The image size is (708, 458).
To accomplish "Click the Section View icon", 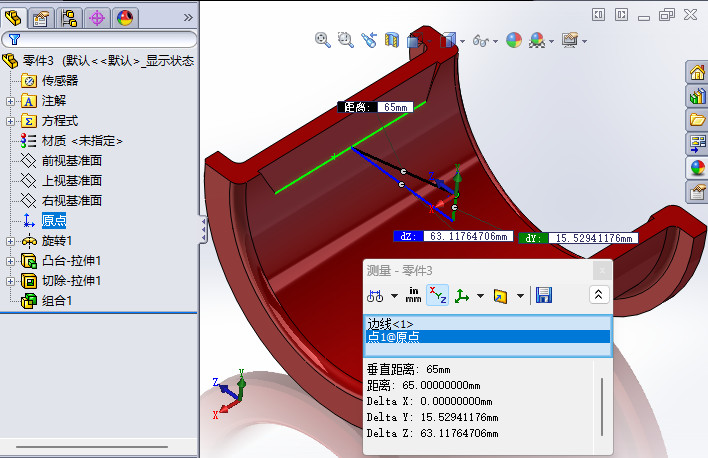I will tap(392, 40).
